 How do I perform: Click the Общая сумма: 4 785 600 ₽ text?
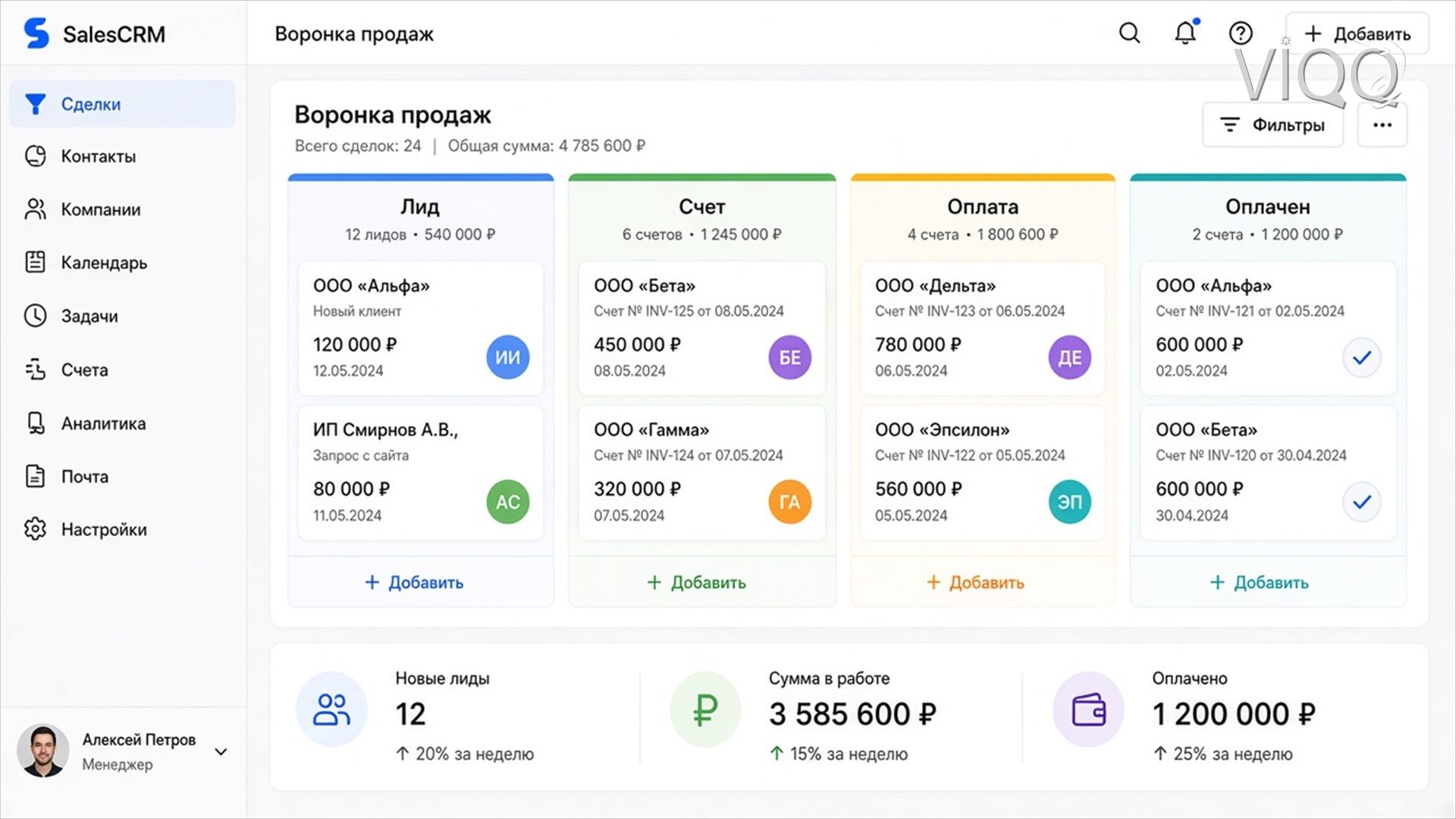(x=547, y=146)
